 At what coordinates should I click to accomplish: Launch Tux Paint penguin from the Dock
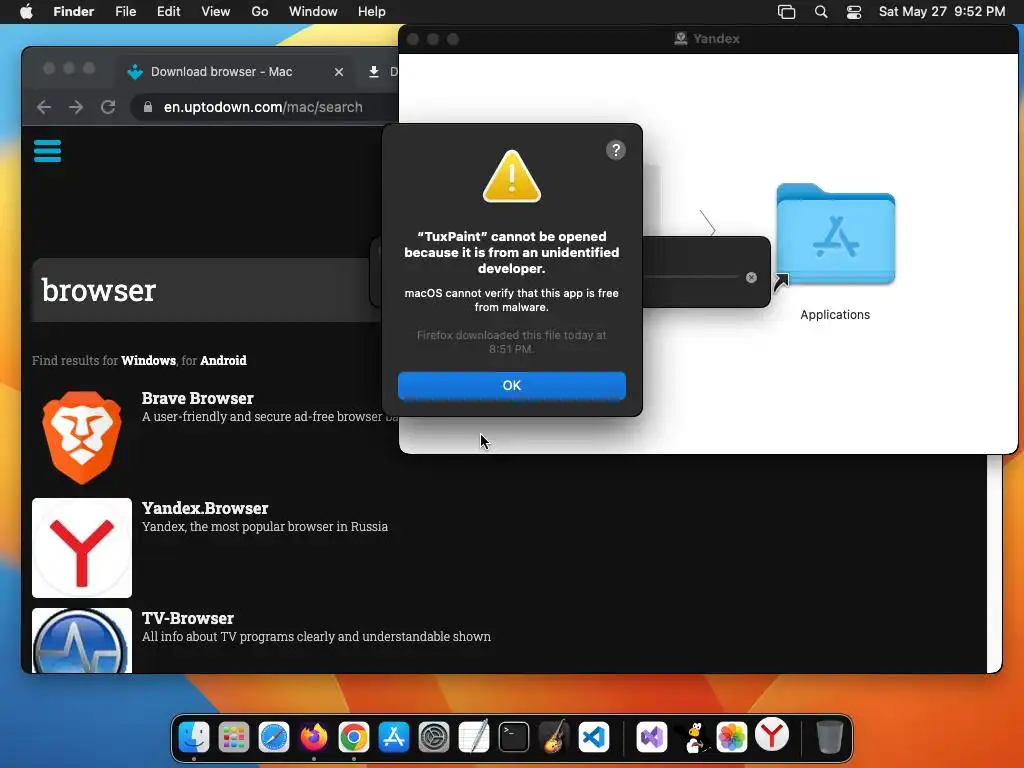694,737
